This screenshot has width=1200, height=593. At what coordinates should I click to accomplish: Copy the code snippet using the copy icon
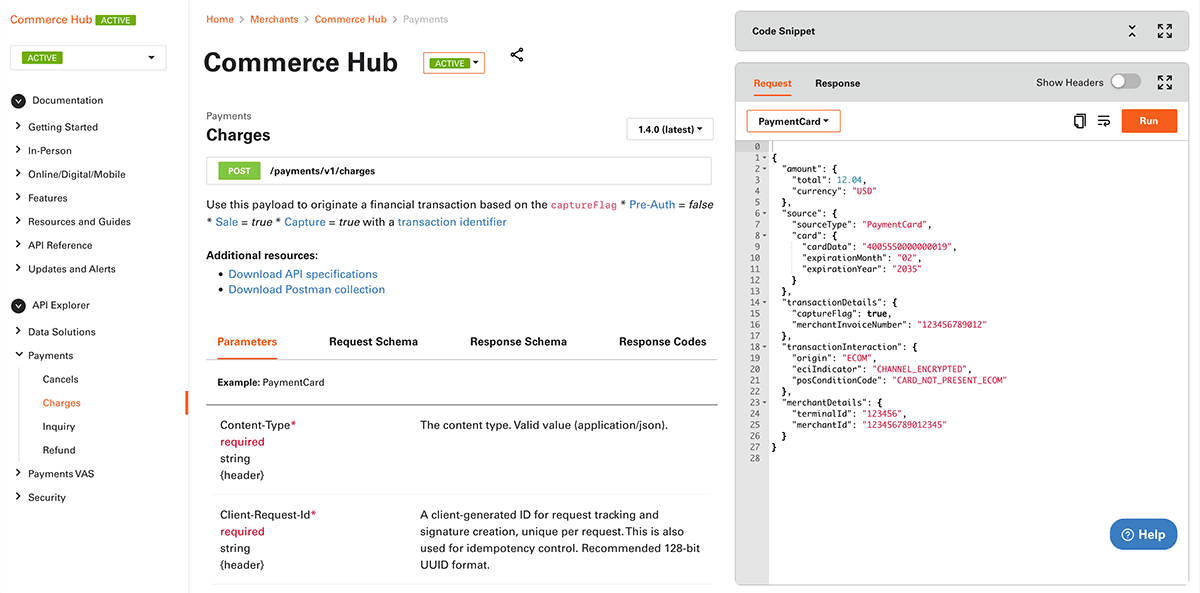(x=1080, y=120)
